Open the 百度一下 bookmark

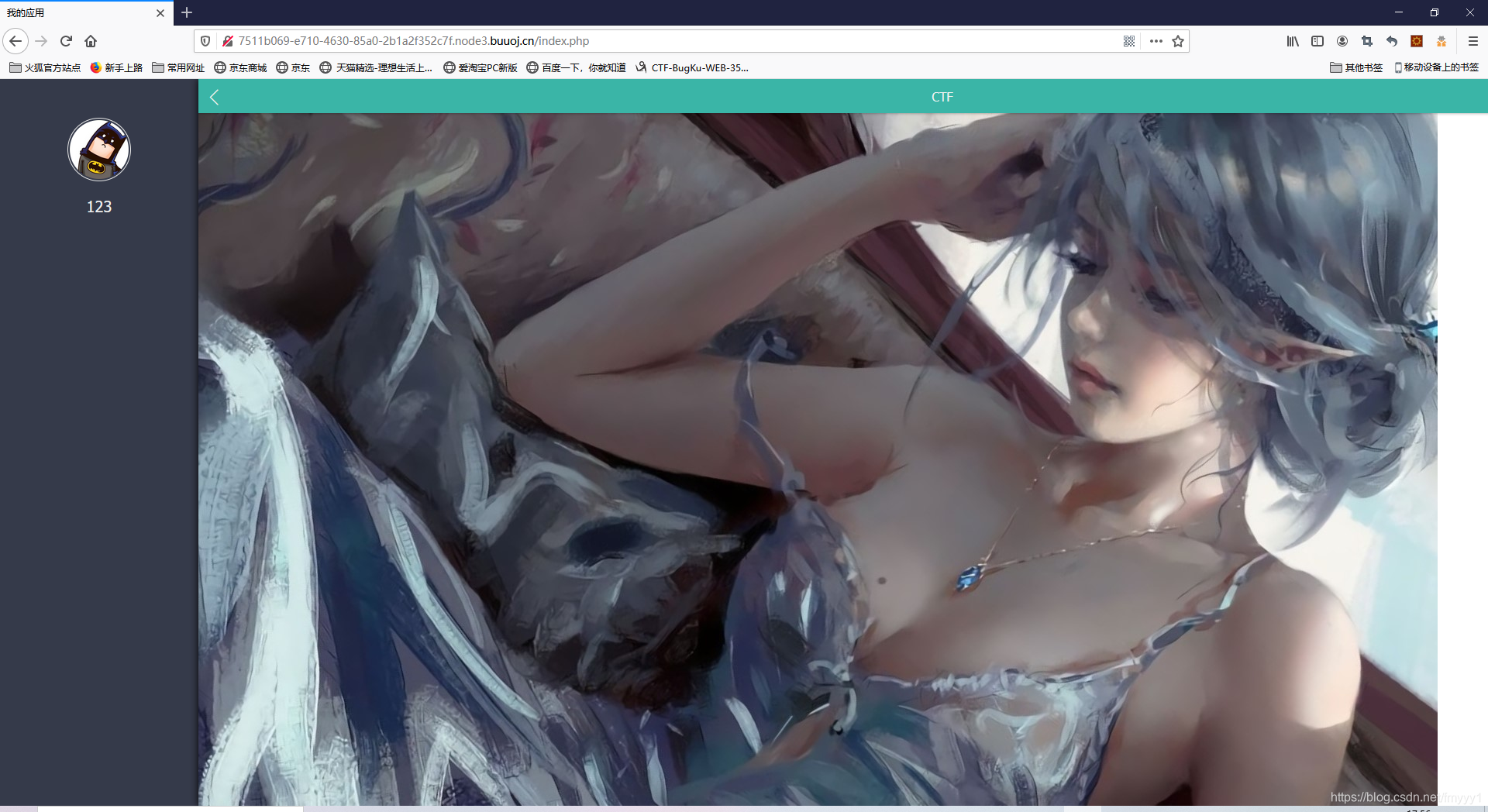[x=576, y=67]
